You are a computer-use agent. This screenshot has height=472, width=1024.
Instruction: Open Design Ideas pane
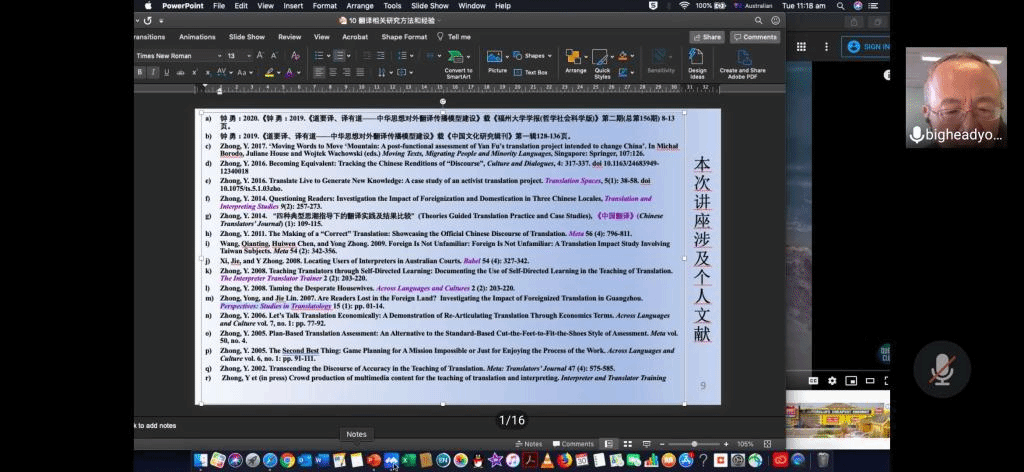[697, 64]
